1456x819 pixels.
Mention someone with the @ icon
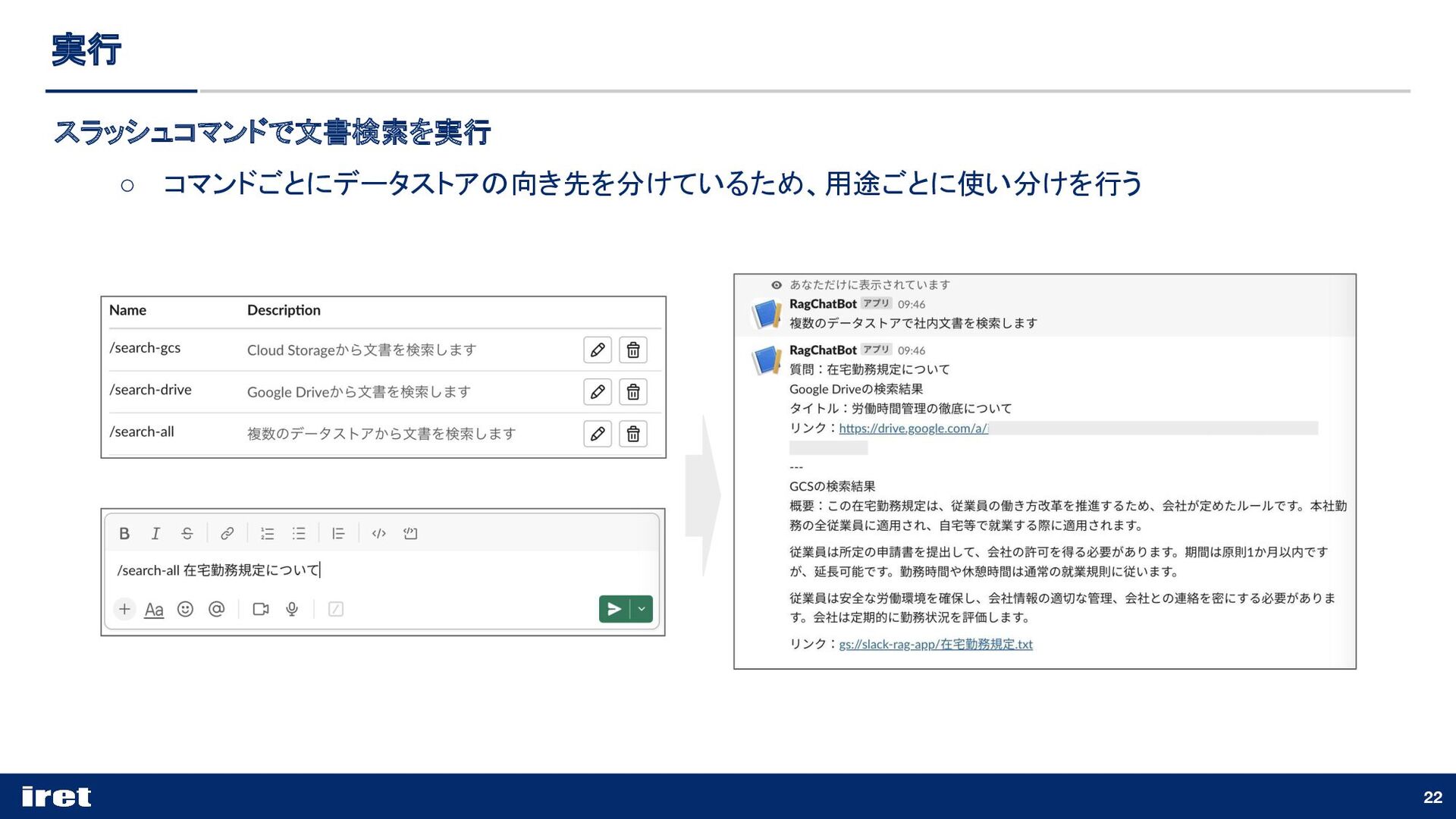[216, 609]
